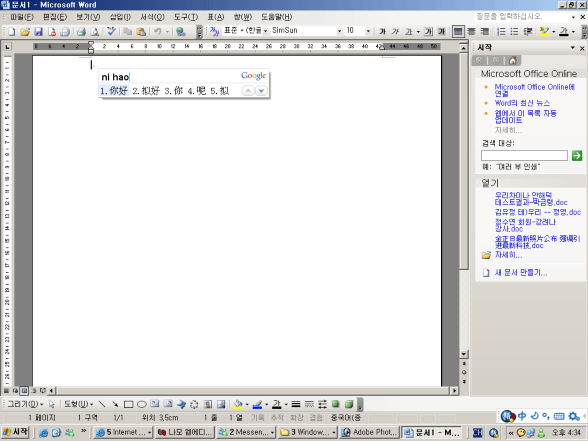The image size is (588, 441).
Task: Click the 3-D Style green cube icon
Action: [x=349, y=404]
